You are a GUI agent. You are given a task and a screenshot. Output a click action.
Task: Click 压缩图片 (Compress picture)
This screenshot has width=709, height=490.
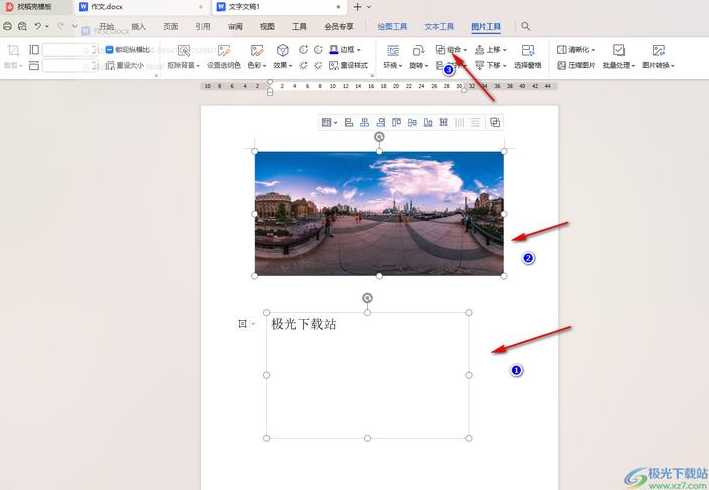(576, 66)
